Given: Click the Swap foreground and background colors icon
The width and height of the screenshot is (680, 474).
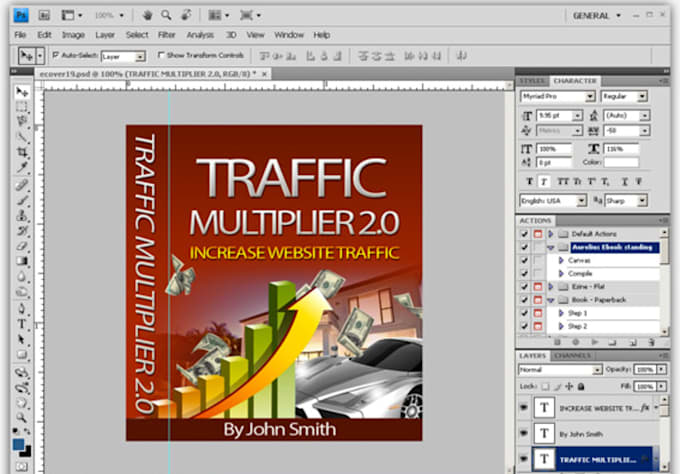Looking at the screenshot, I should pos(27,432).
